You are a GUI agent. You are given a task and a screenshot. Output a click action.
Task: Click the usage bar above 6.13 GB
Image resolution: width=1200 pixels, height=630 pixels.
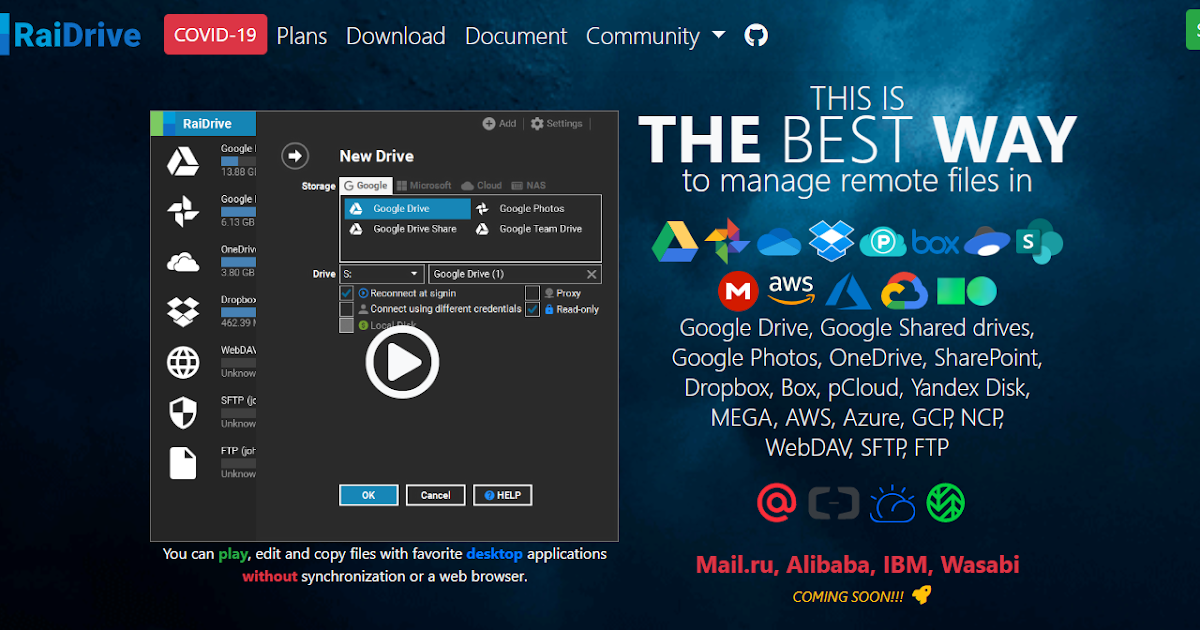(238, 211)
